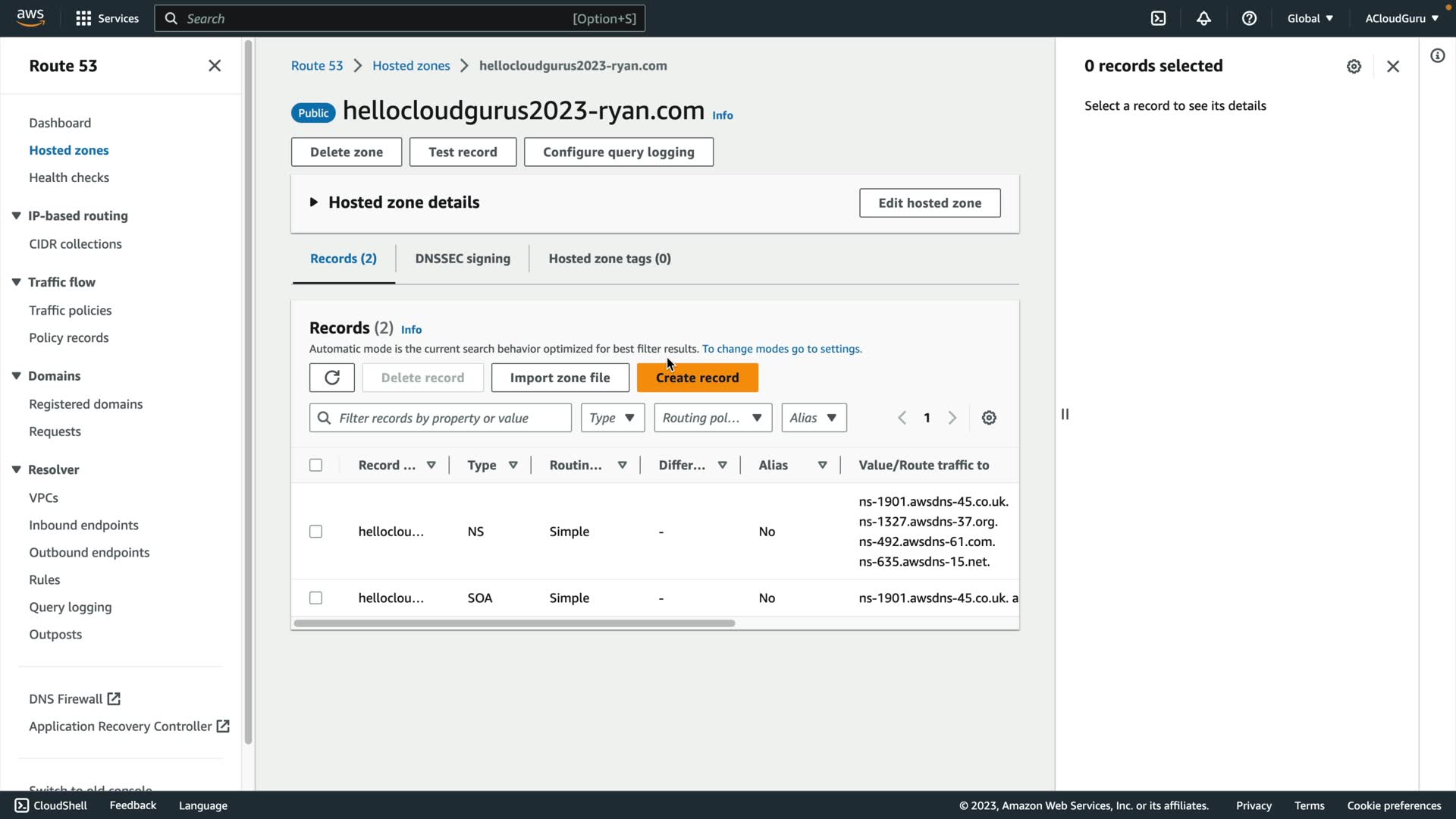Expand Hosted zone details section
The width and height of the screenshot is (1456, 819).
314,202
